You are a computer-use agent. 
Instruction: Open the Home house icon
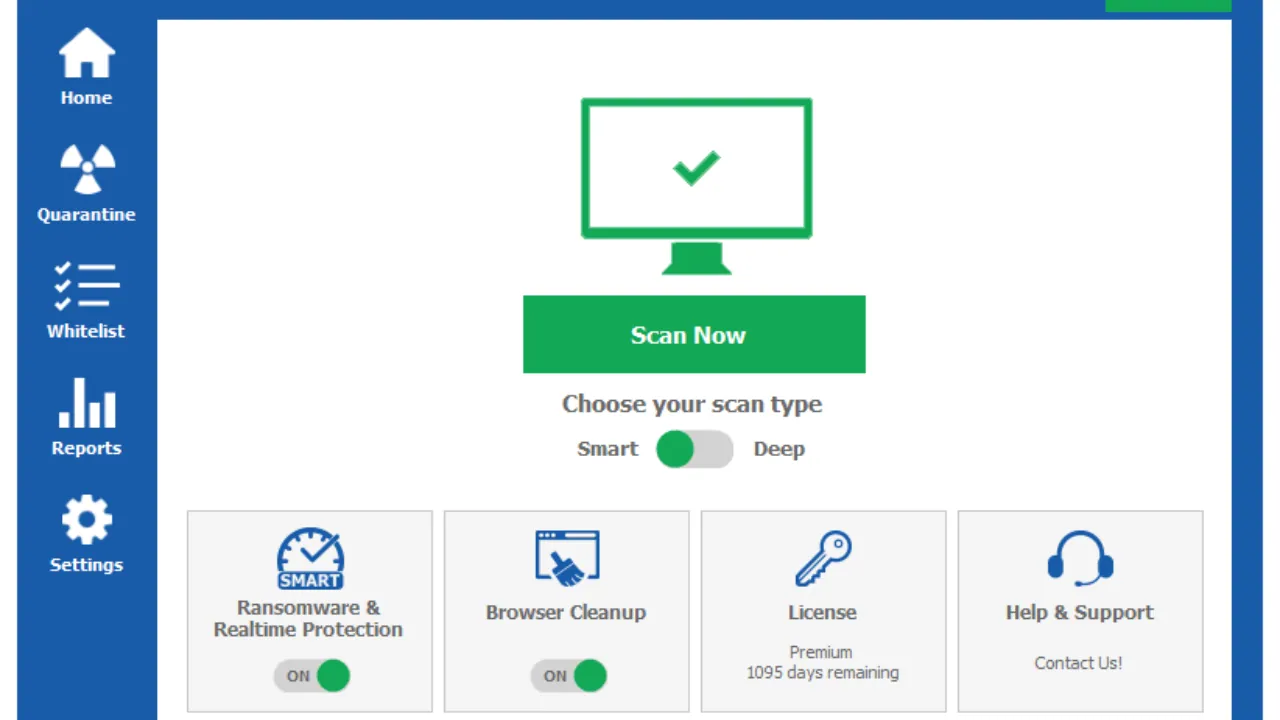tap(87, 53)
